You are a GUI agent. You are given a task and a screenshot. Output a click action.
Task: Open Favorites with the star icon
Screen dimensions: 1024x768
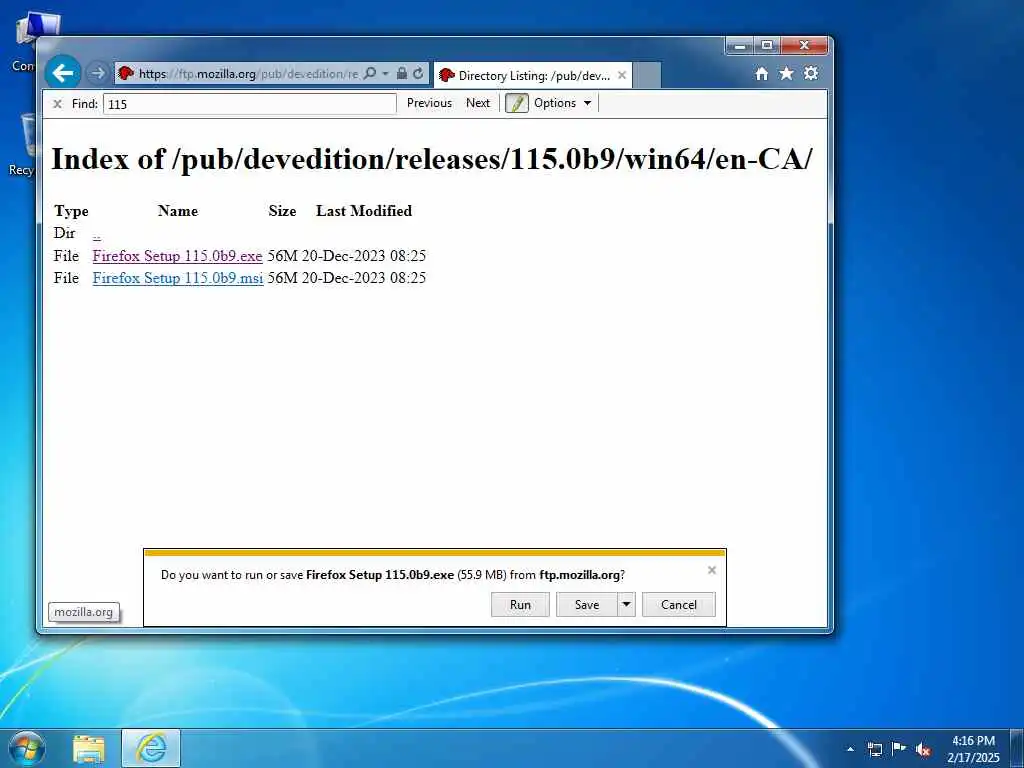click(x=786, y=73)
